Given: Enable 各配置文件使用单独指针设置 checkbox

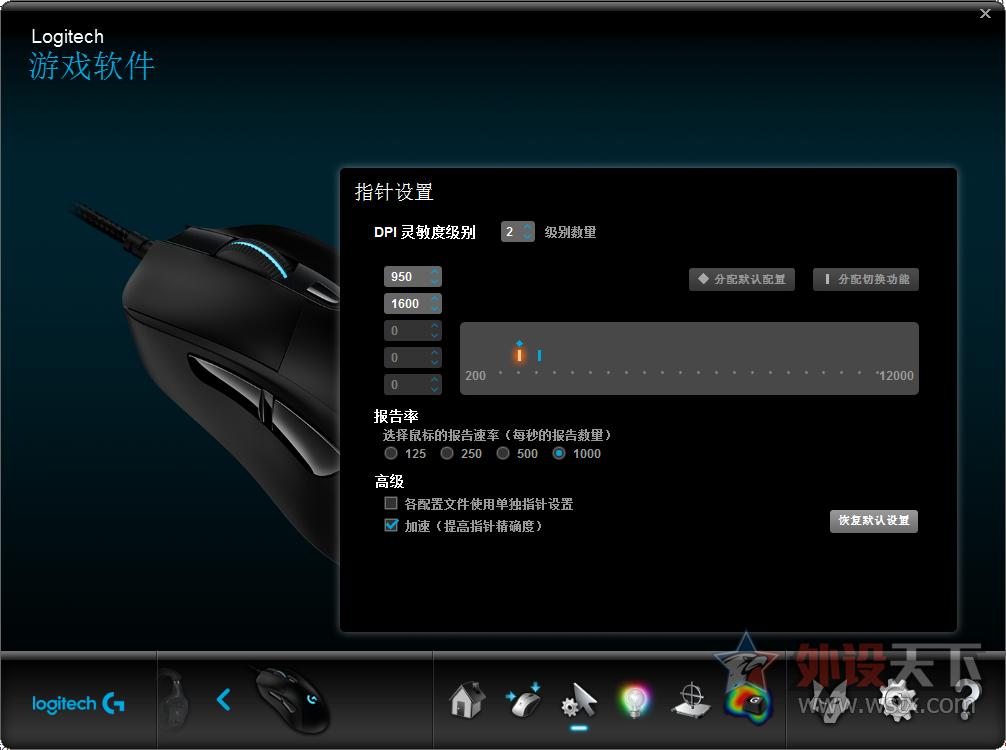Looking at the screenshot, I should 391,503.
